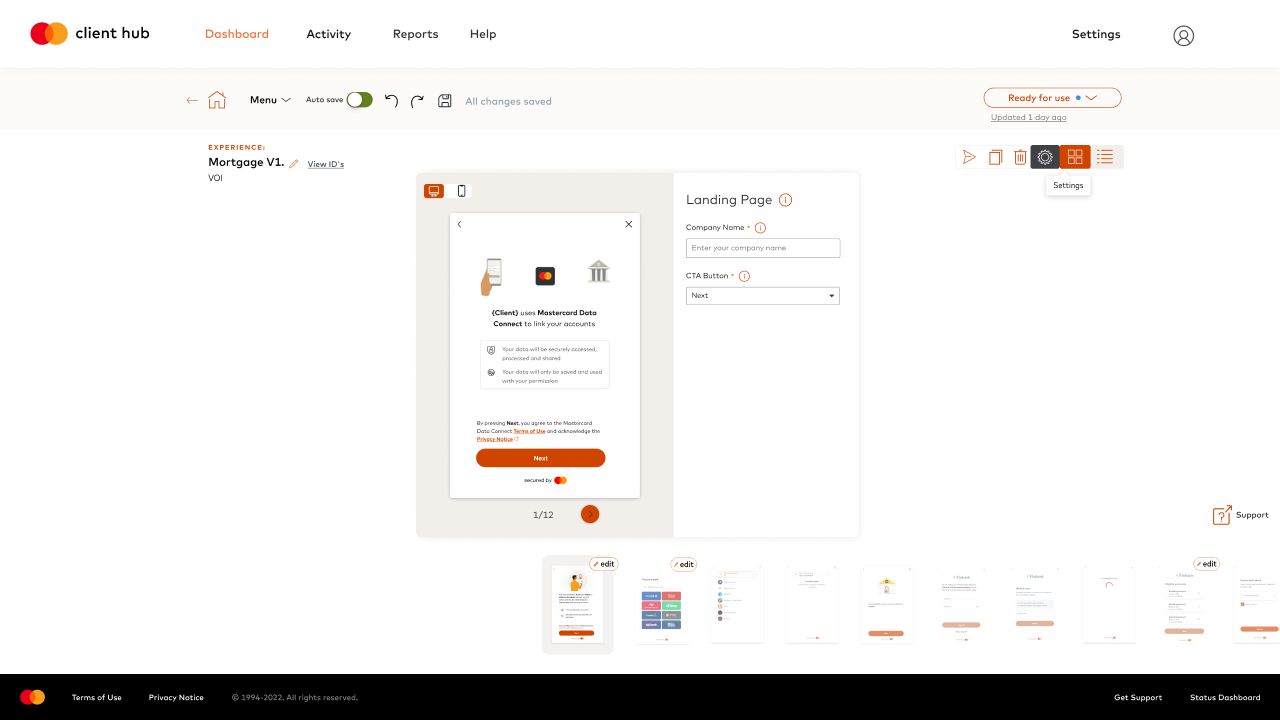Click the Company Name info icon
1280x720 pixels.
click(760, 228)
